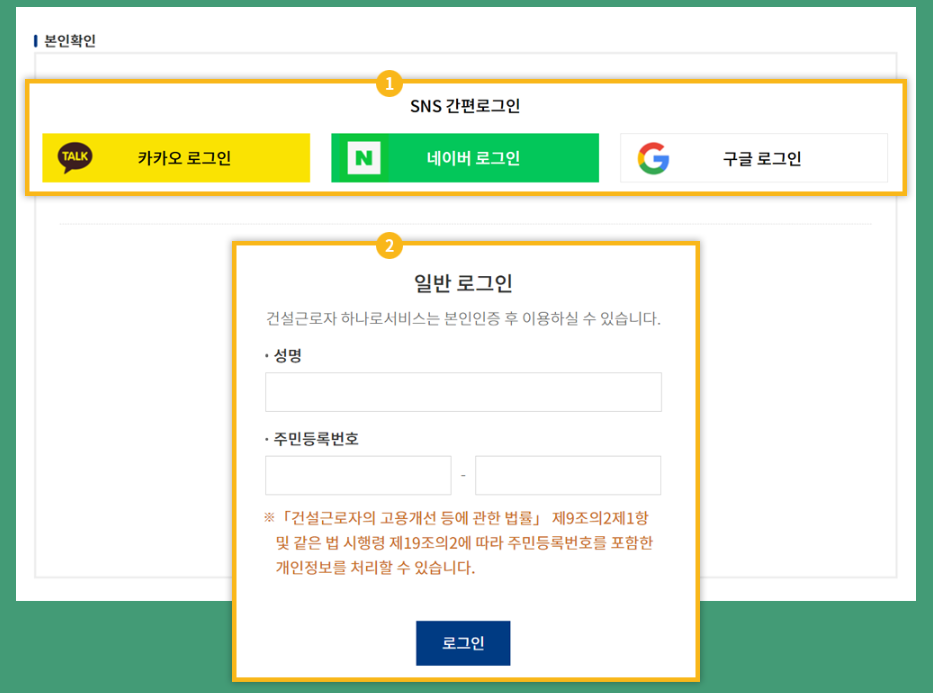Click the KakaoTalk speech bubble icon
This screenshot has width=933, height=693.
tap(75, 157)
